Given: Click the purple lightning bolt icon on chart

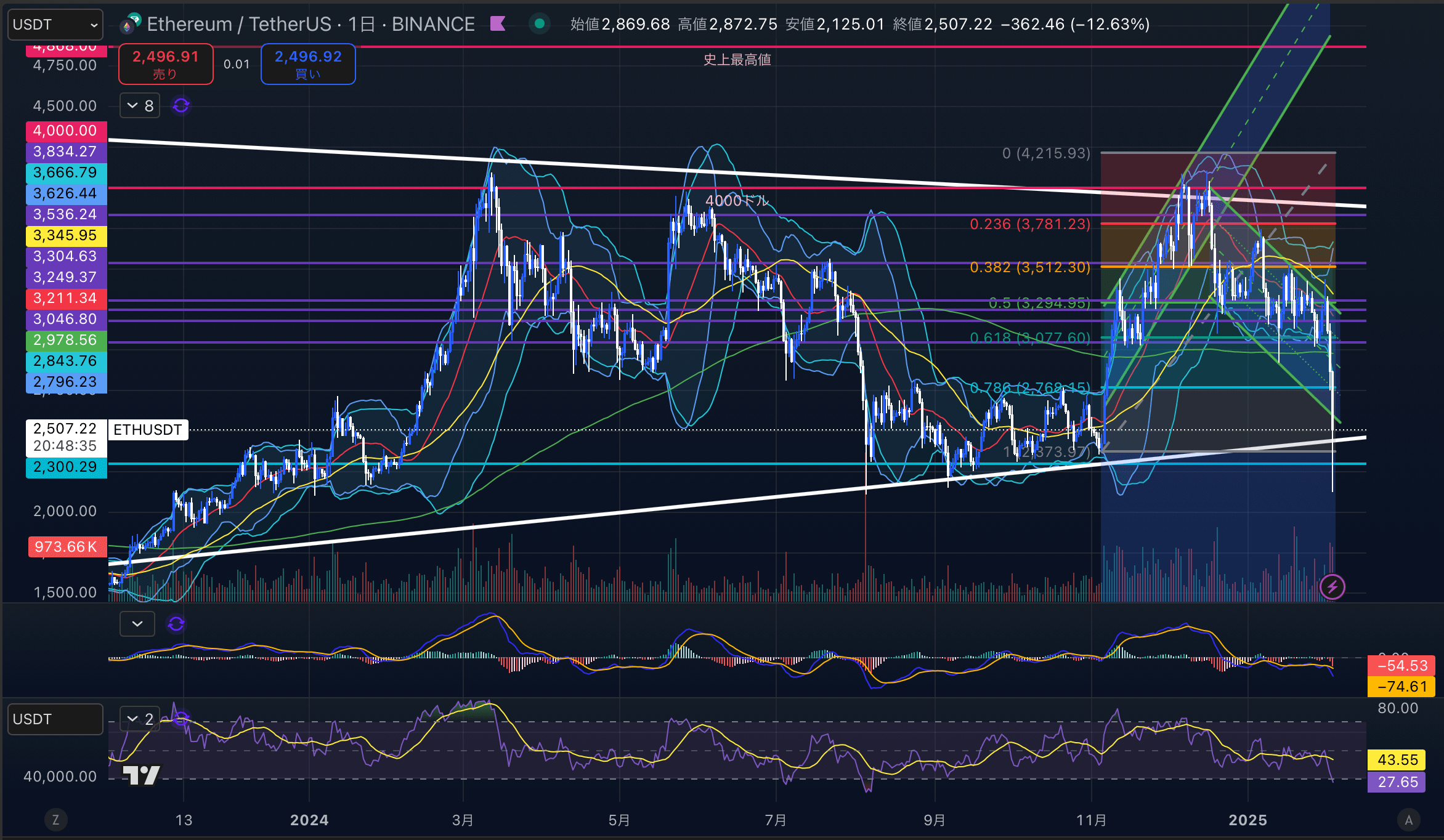Looking at the screenshot, I should (1332, 587).
